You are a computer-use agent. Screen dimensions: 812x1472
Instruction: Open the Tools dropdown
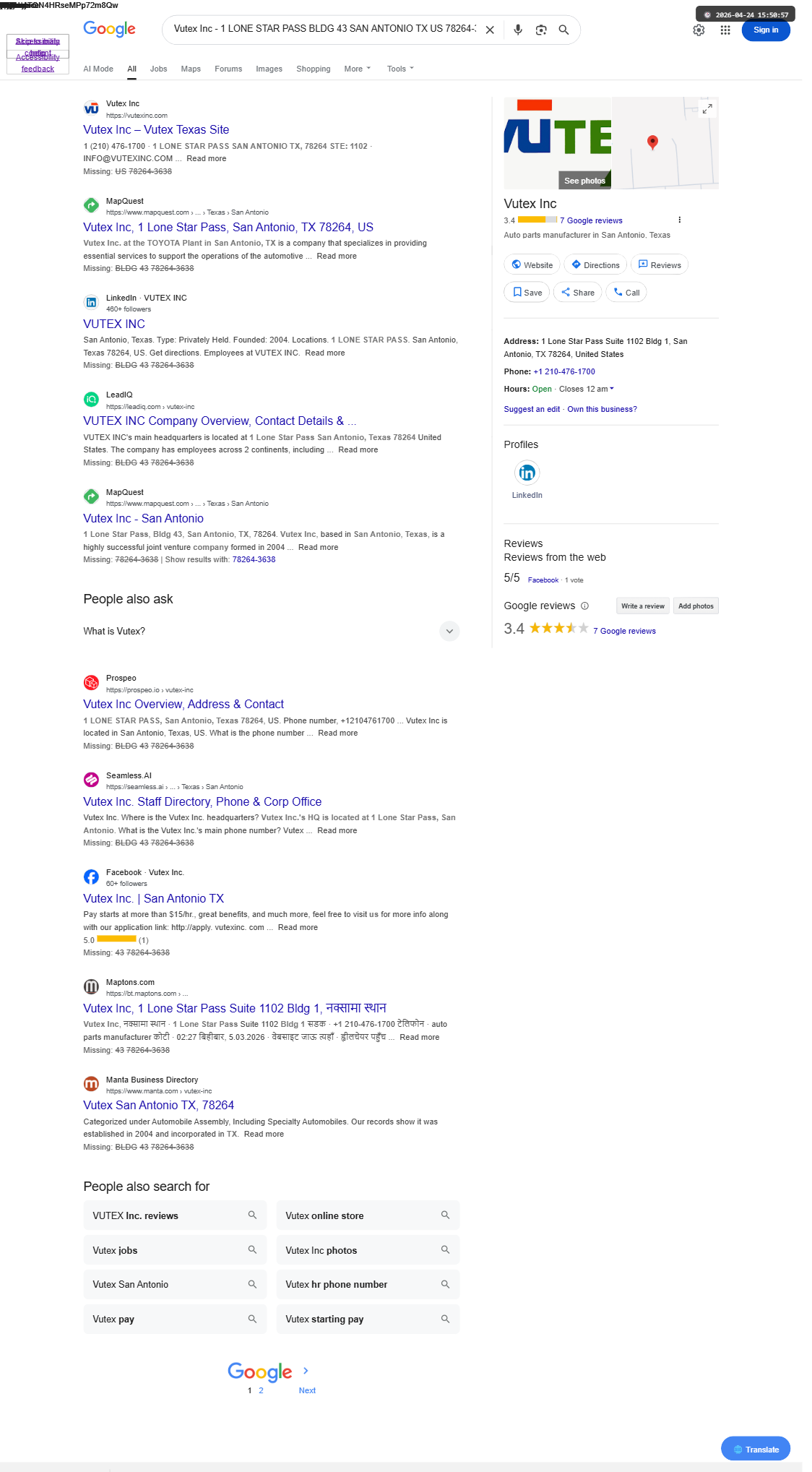tap(400, 69)
